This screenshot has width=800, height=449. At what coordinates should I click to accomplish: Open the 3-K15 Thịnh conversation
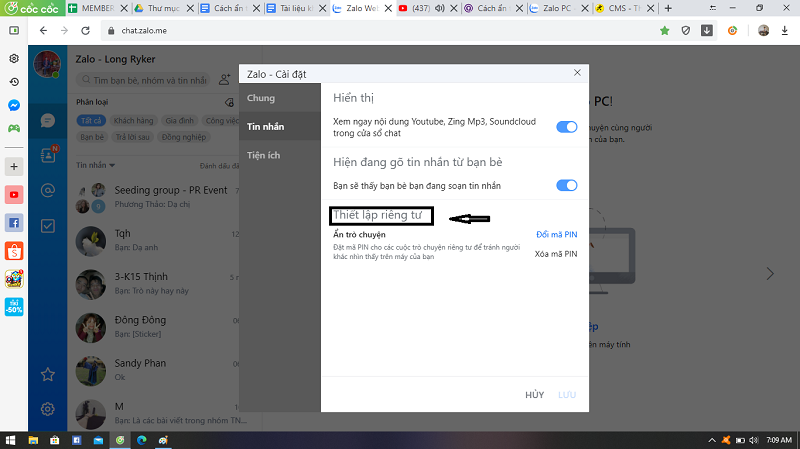(x=157, y=284)
